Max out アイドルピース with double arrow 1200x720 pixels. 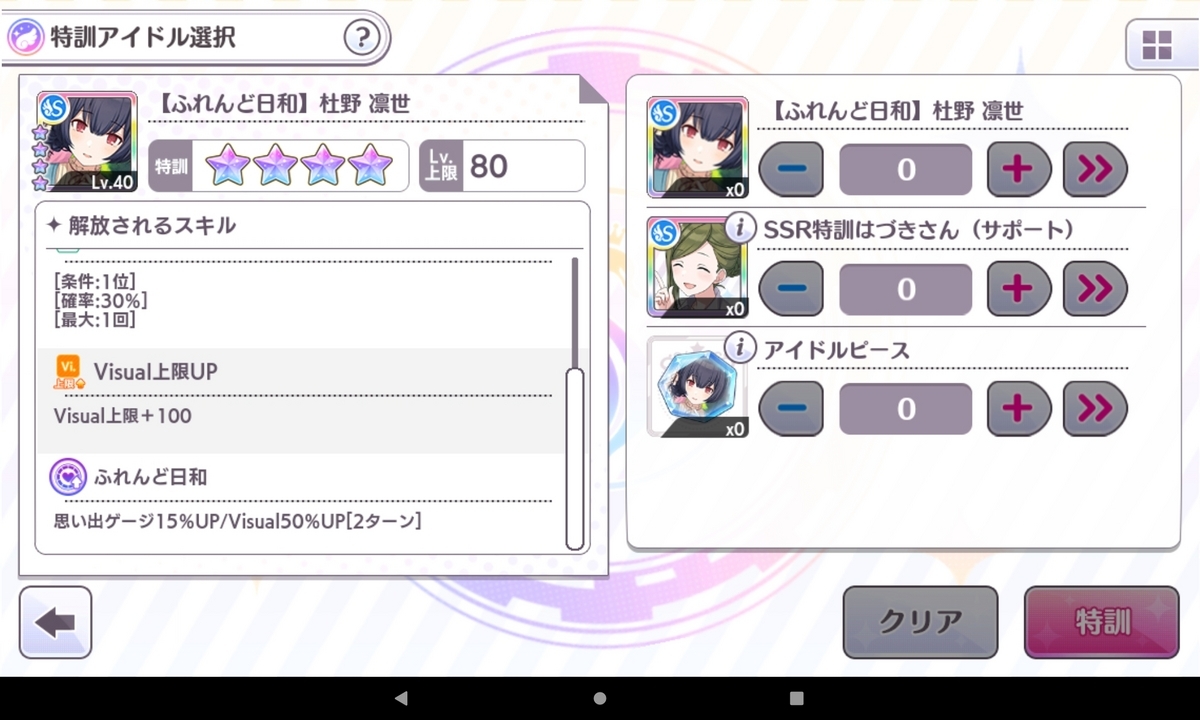tap(1095, 408)
